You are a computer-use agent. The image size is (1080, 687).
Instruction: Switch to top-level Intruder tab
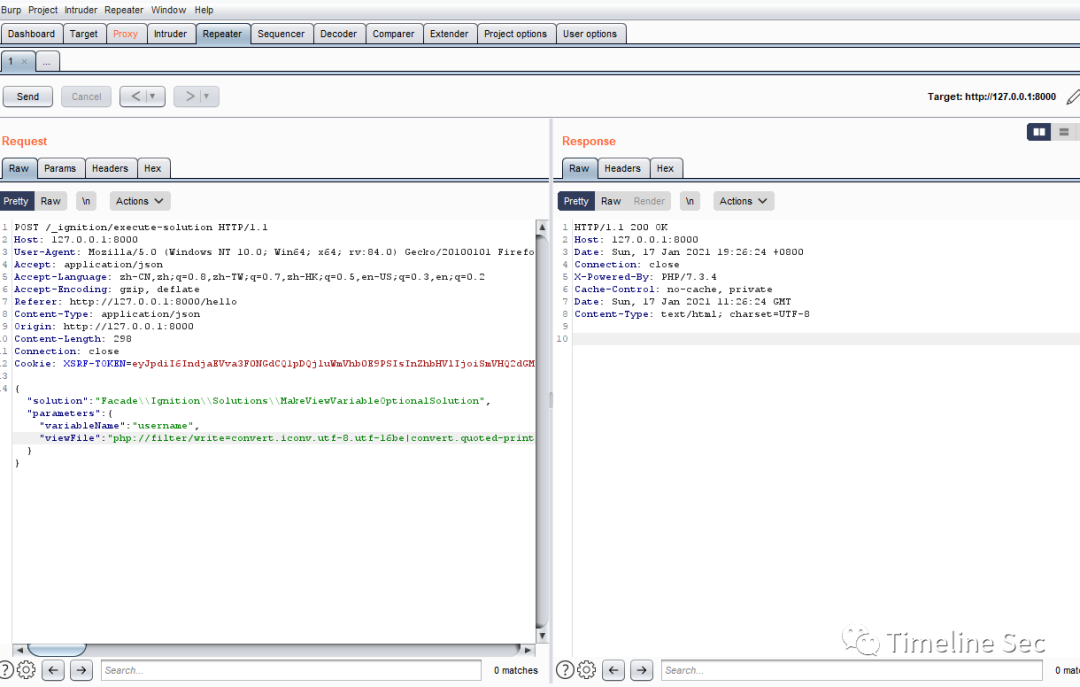pyautogui.click(x=170, y=34)
